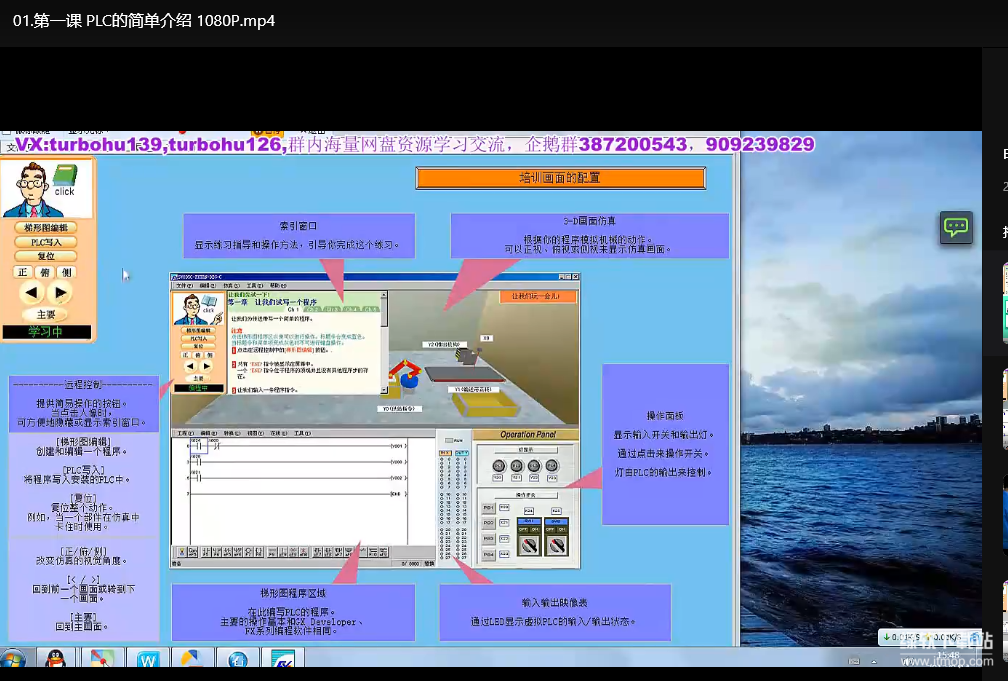This screenshot has width=1008, height=681.
Task: Click the 复位 reset button
Action: pyautogui.click(x=46, y=256)
